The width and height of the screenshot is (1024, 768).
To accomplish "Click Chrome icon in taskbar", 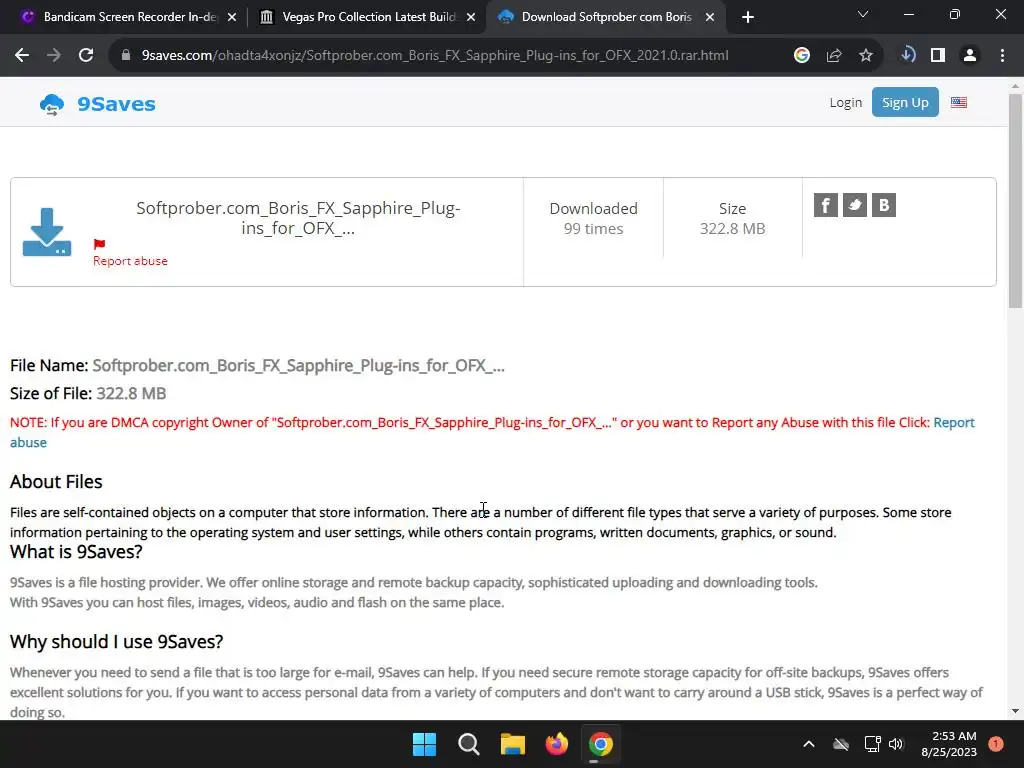I will [600, 744].
